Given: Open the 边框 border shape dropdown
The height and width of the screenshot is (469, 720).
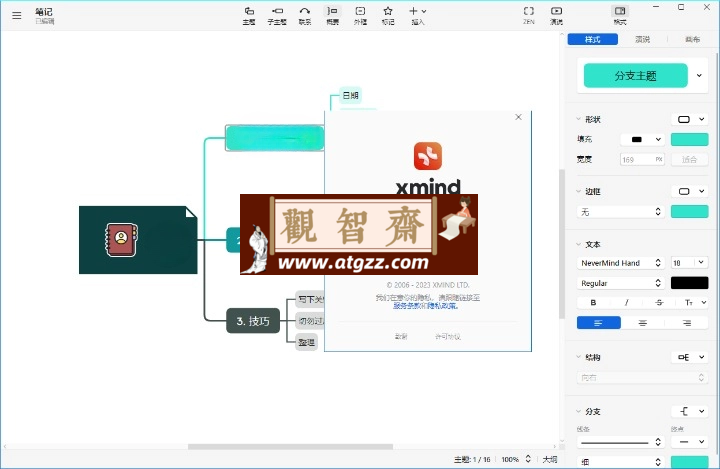Looking at the screenshot, I should (x=689, y=191).
